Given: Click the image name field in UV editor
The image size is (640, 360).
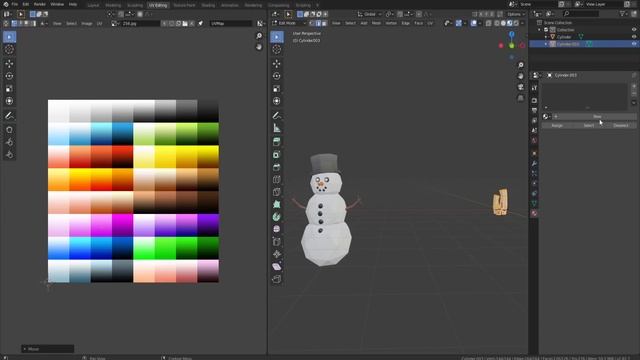Looking at the screenshot, I should point(140,24).
